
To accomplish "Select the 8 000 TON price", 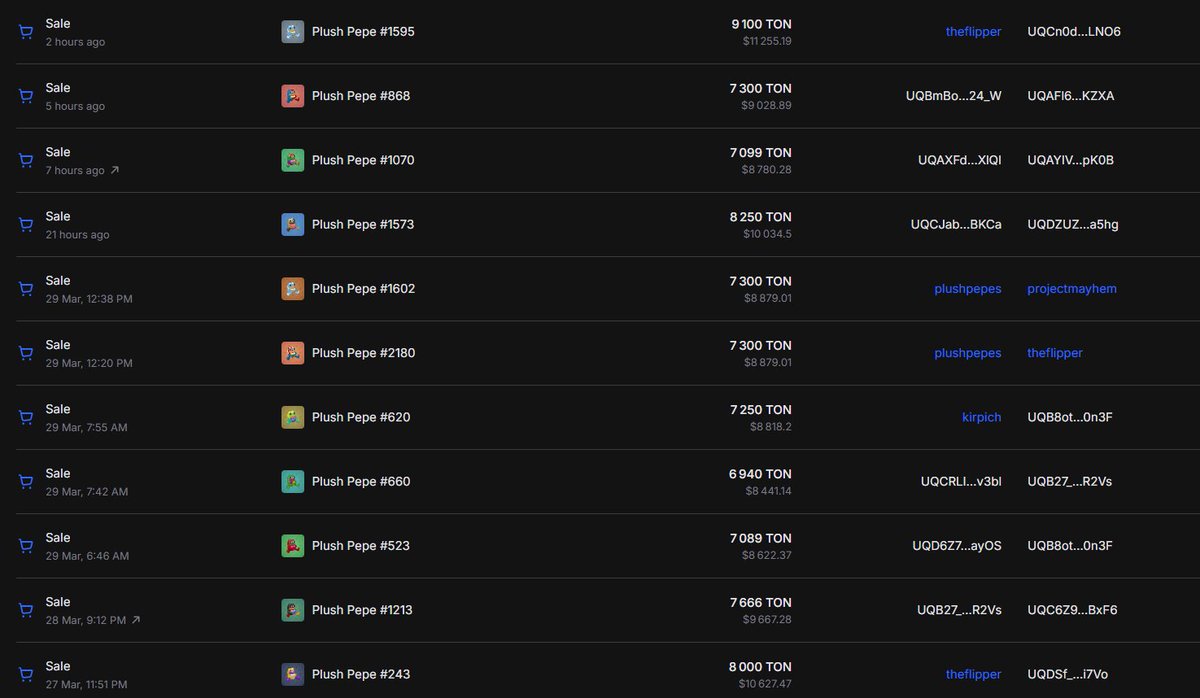I will pos(760,666).
